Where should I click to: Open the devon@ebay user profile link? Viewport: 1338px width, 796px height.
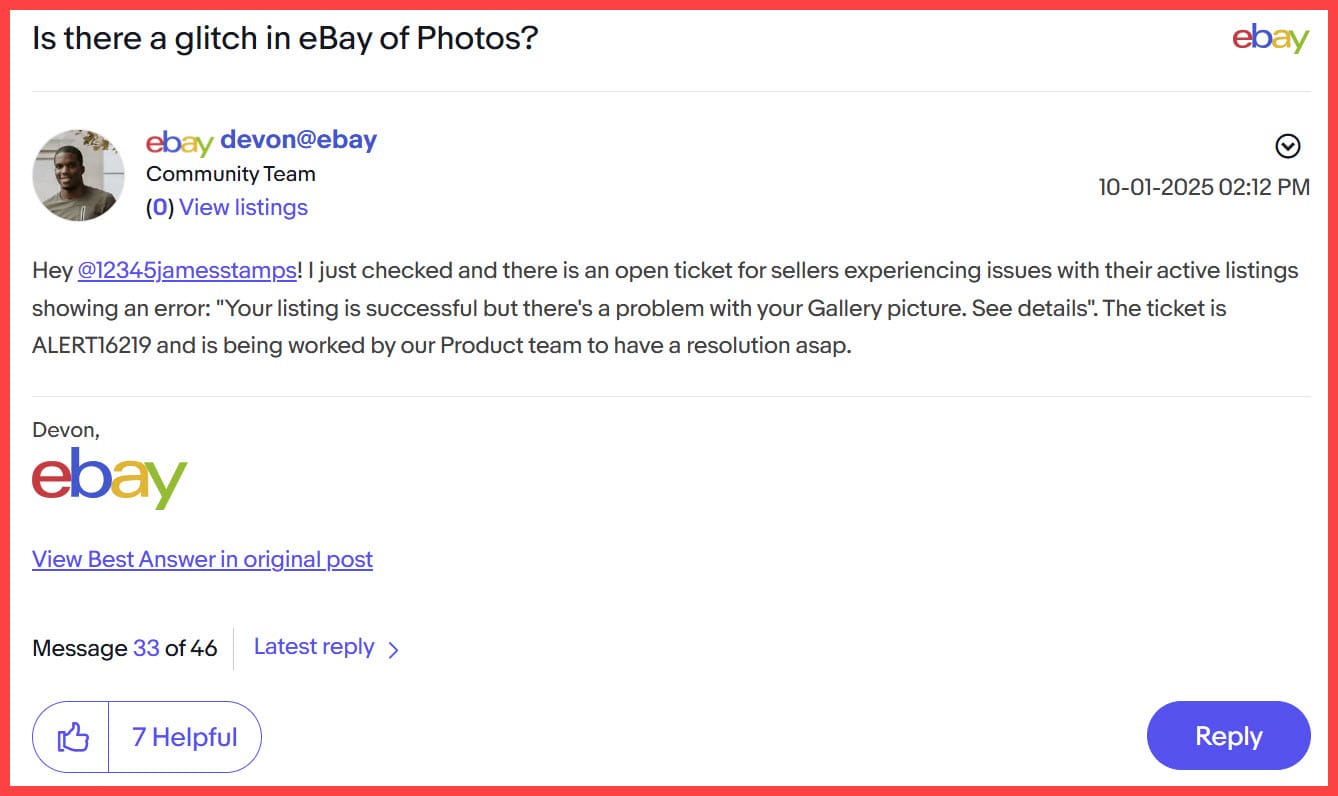(298, 139)
